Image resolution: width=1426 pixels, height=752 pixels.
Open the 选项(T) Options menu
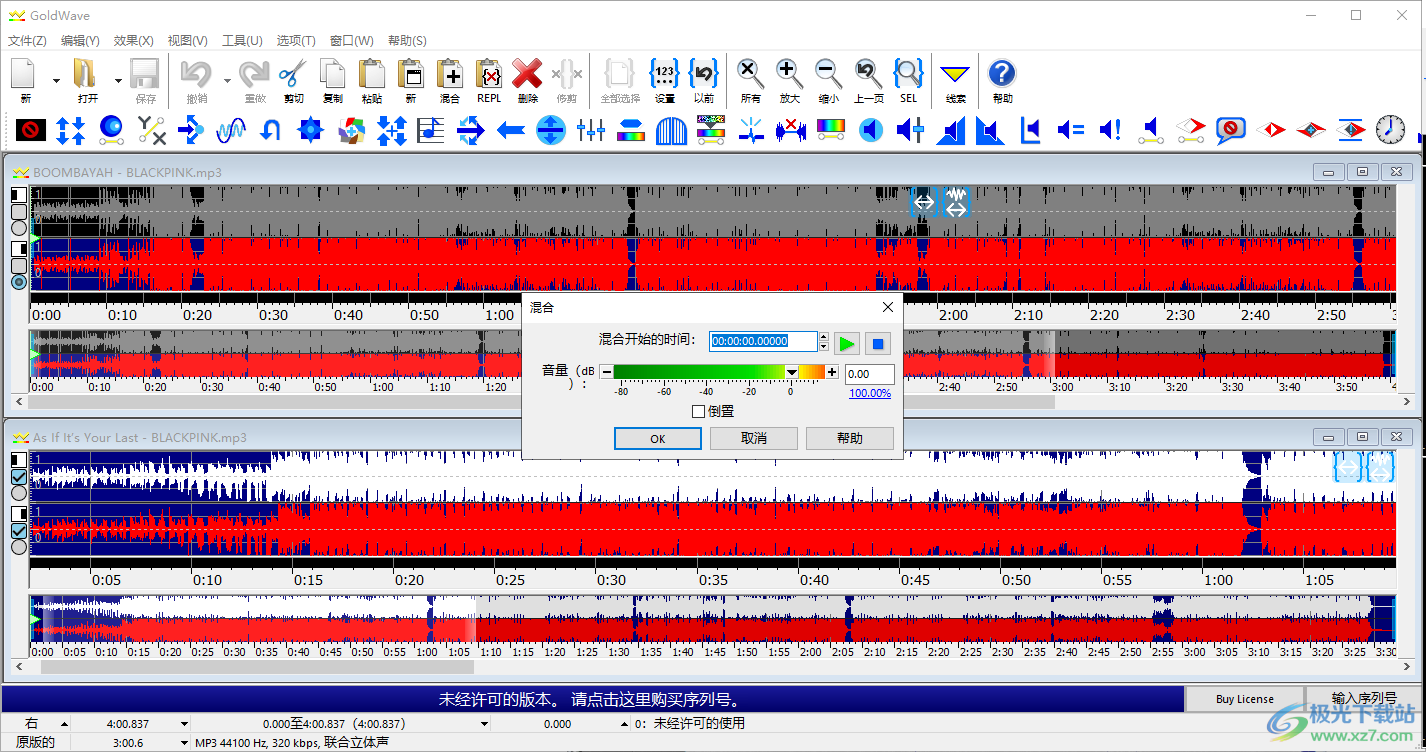tap(296, 41)
